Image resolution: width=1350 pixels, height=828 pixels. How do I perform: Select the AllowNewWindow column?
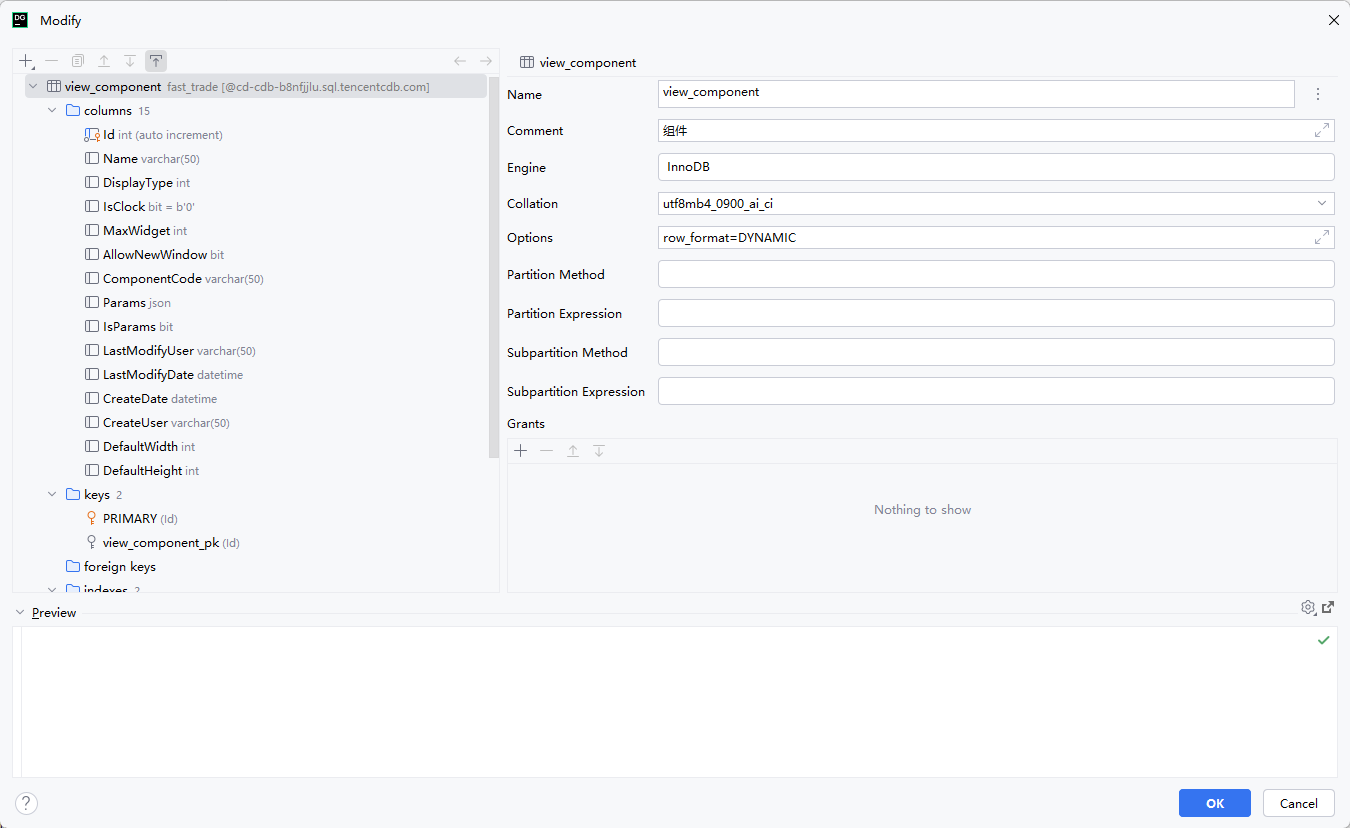pyautogui.click(x=154, y=255)
